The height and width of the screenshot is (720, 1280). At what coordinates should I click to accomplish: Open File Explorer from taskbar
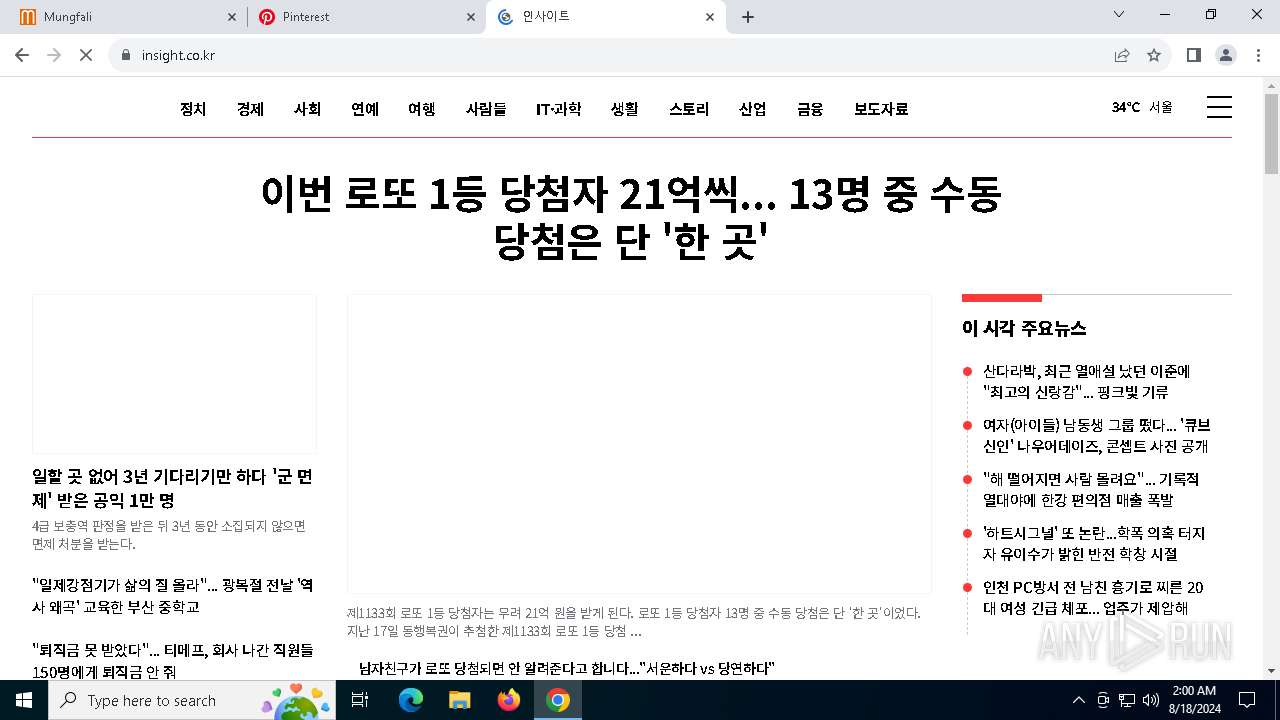460,700
